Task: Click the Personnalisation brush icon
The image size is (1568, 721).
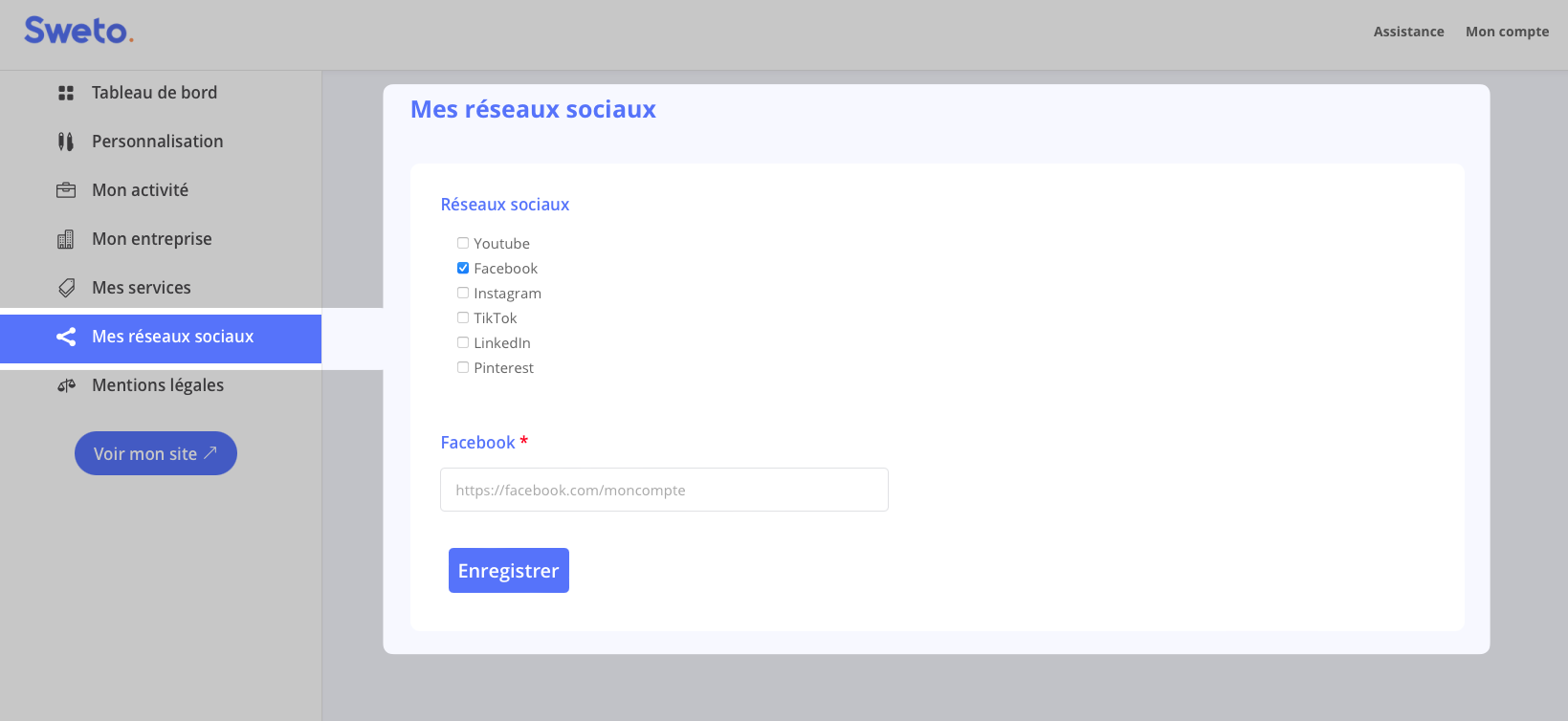Action: 66,142
